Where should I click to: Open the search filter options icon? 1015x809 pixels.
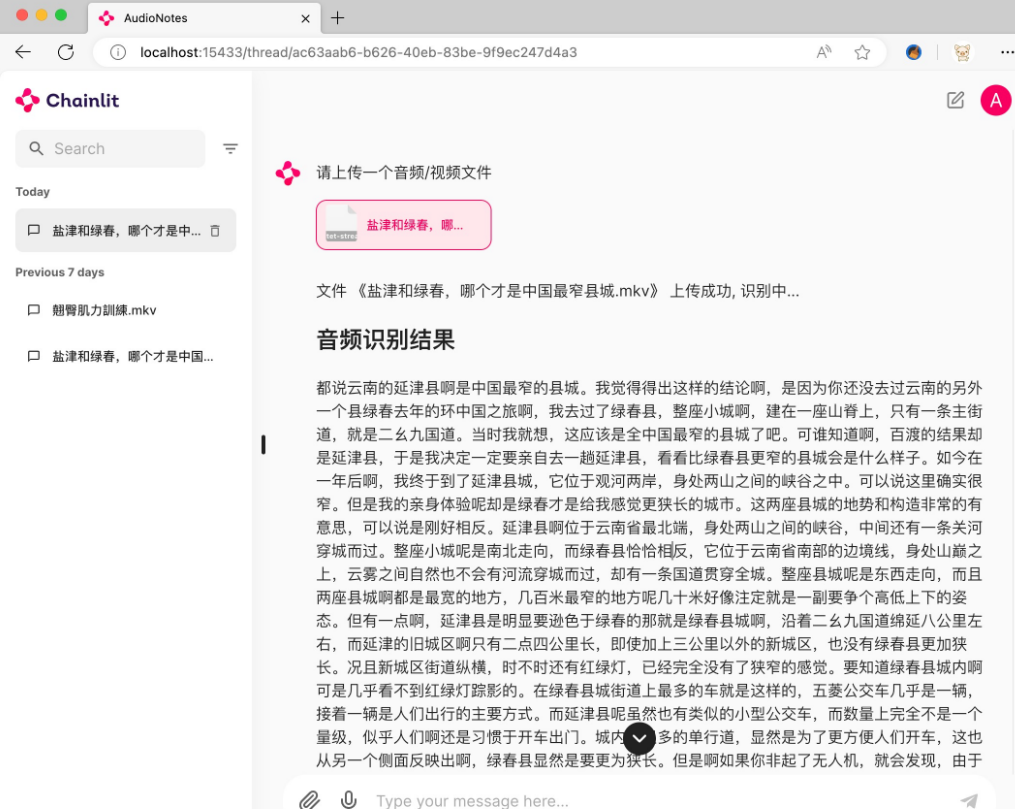pyautogui.click(x=230, y=149)
